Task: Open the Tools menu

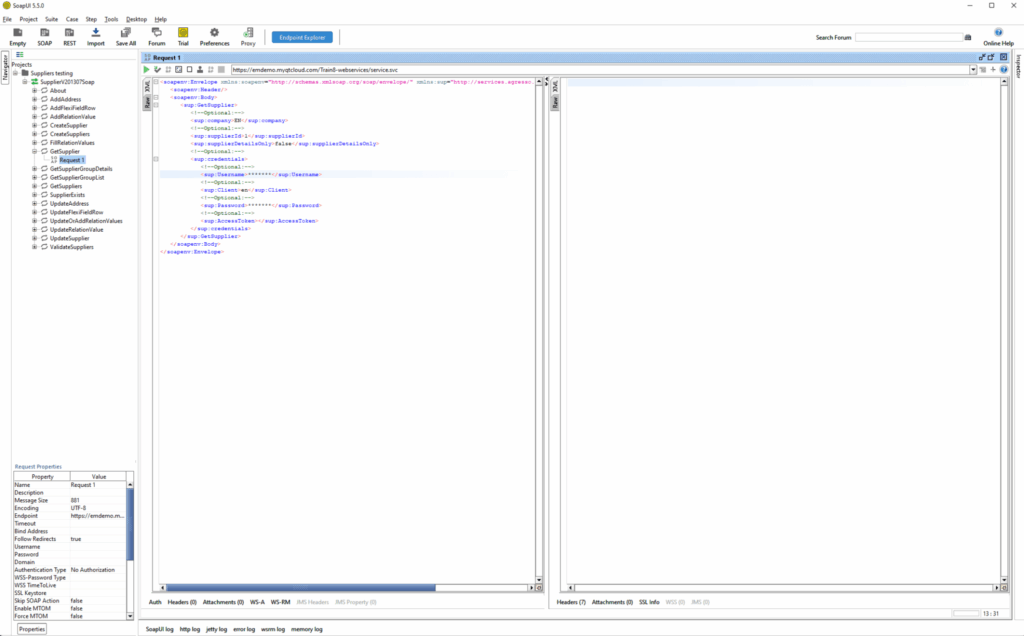Action: [111, 19]
